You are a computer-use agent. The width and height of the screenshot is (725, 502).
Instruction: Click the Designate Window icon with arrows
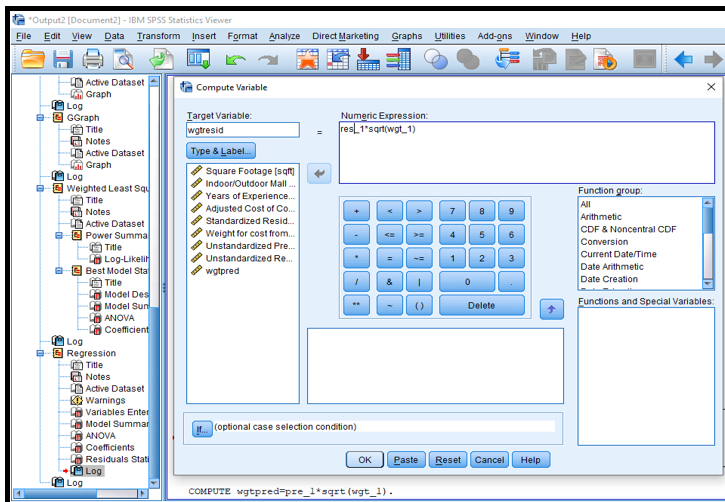[x=507, y=59]
